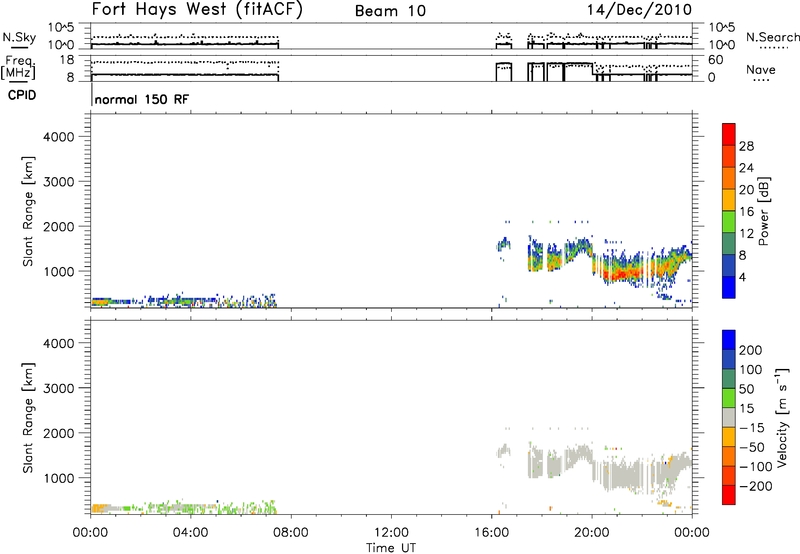Click the -50 label on Velocity colorbar

tap(752, 447)
